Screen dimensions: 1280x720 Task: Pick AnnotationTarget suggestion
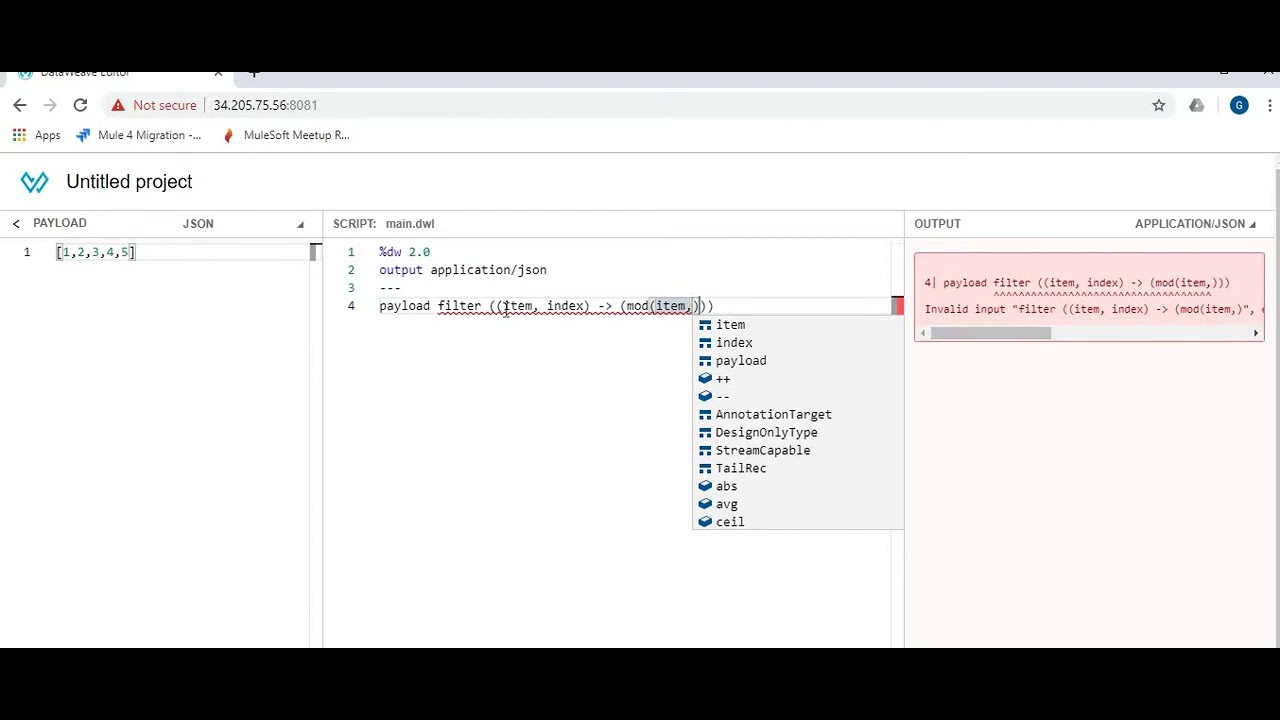click(x=797, y=415)
